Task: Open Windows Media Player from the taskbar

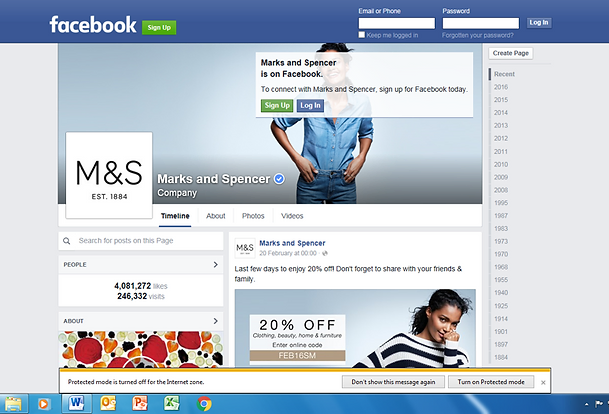Action: [44, 404]
